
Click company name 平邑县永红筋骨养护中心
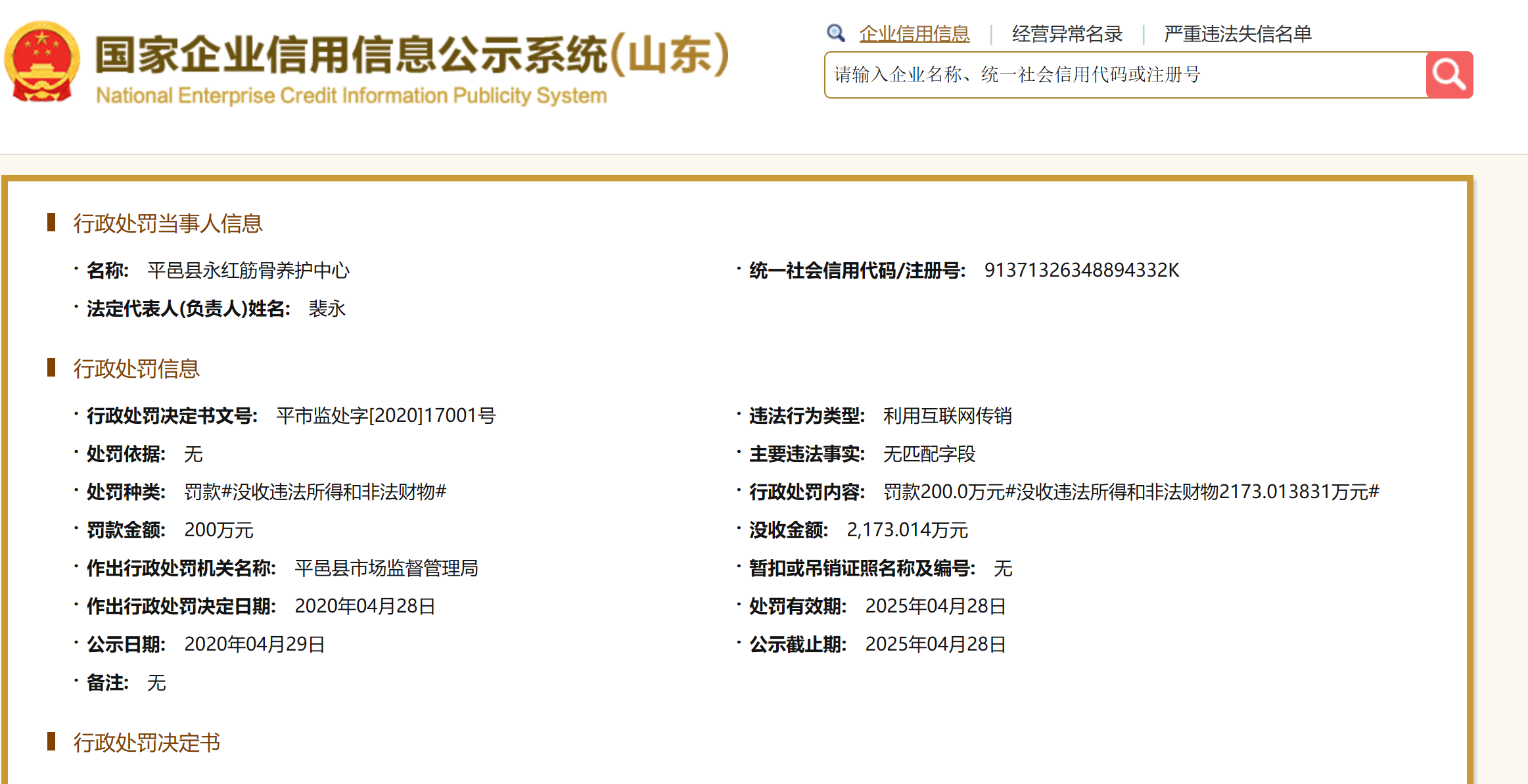point(248,270)
